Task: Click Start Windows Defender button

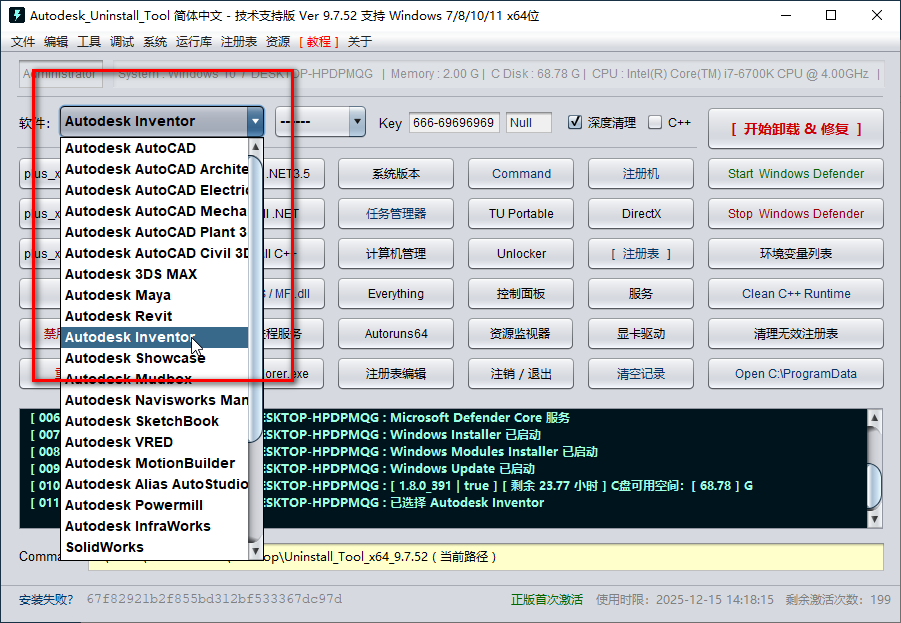Action: coord(795,174)
